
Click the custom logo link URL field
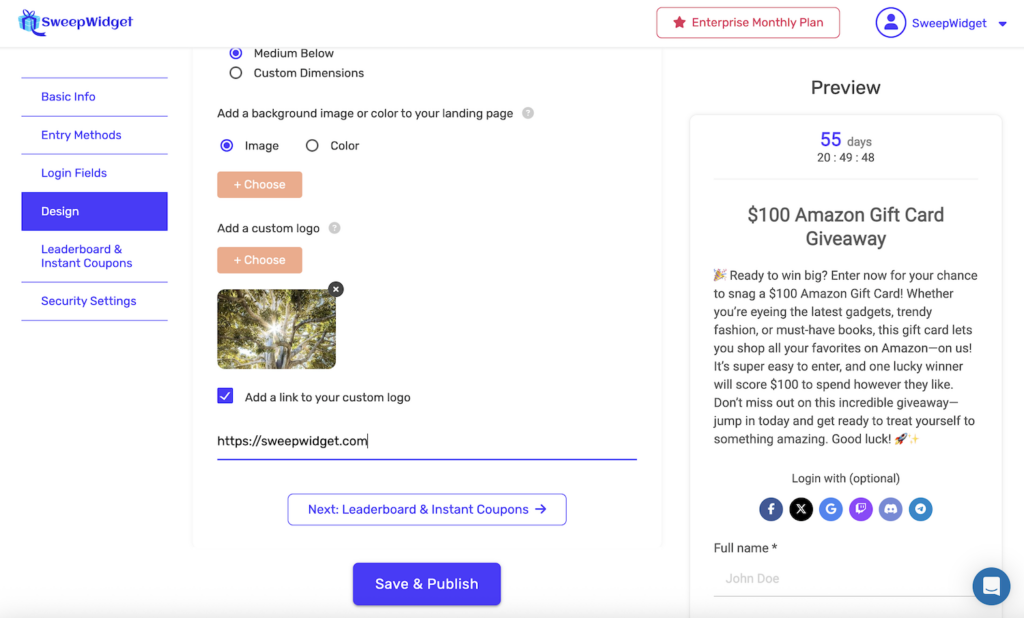pyautogui.click(x=426, y=441)
